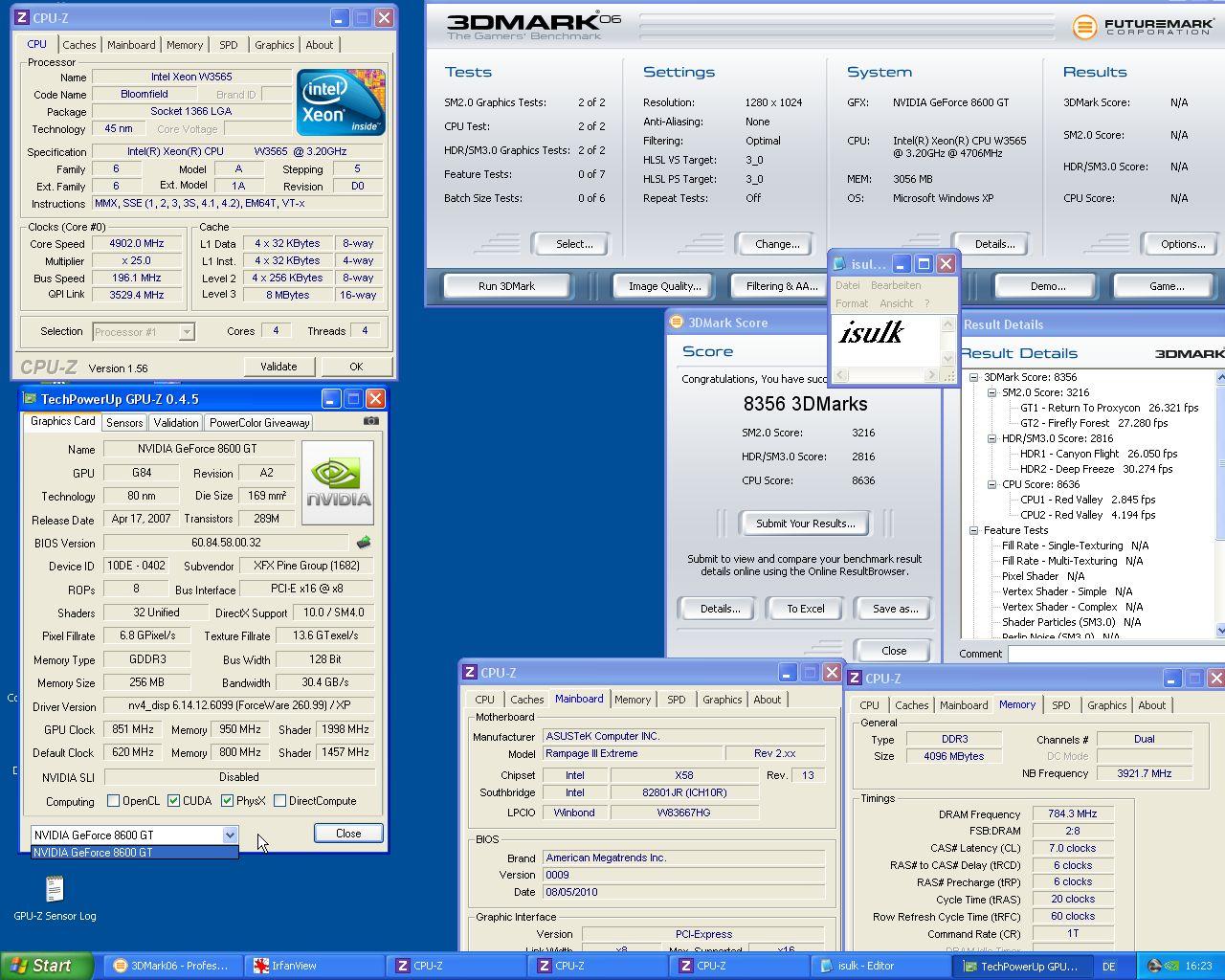This screenshot has height=980, width=1225.
Task: Click the Game... button in 3DMark06
Action: tap(1166, 286)
